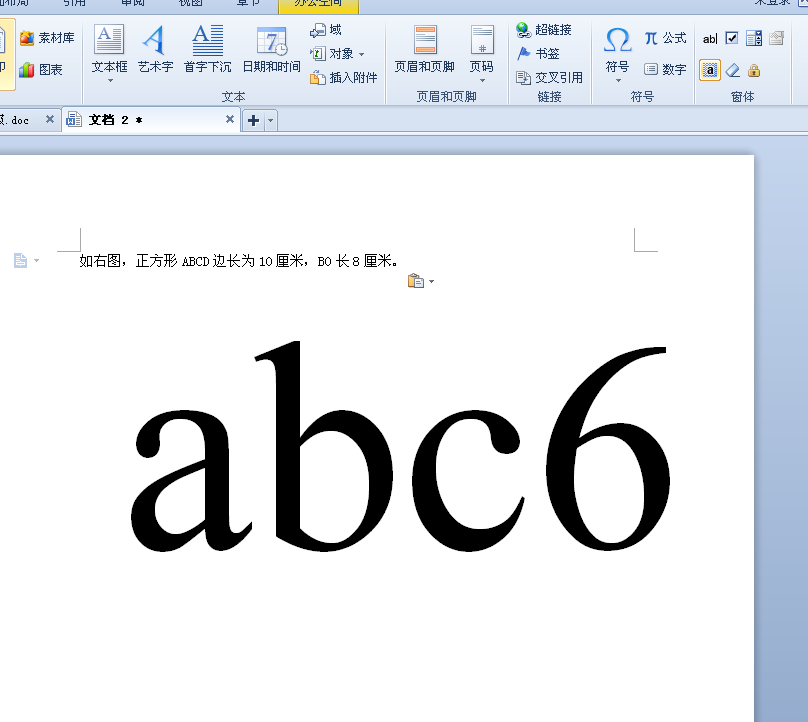Open the 素材库 material library
808x722 pixels.
47,38
